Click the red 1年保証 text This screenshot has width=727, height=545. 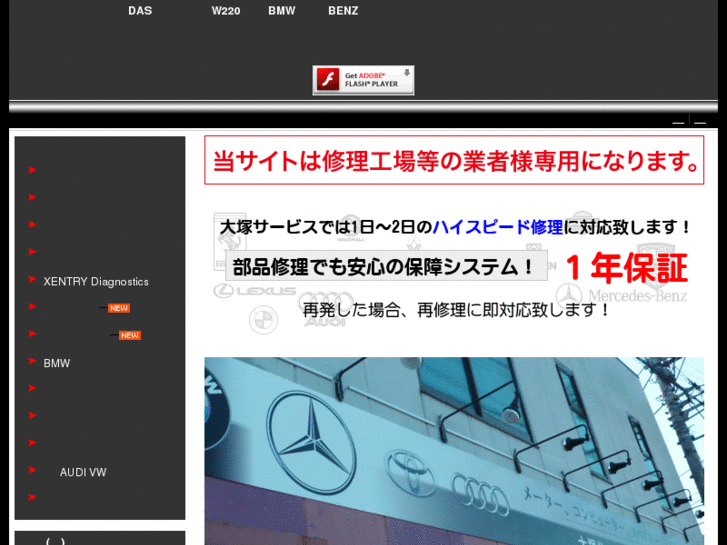[x=626, y=268]
